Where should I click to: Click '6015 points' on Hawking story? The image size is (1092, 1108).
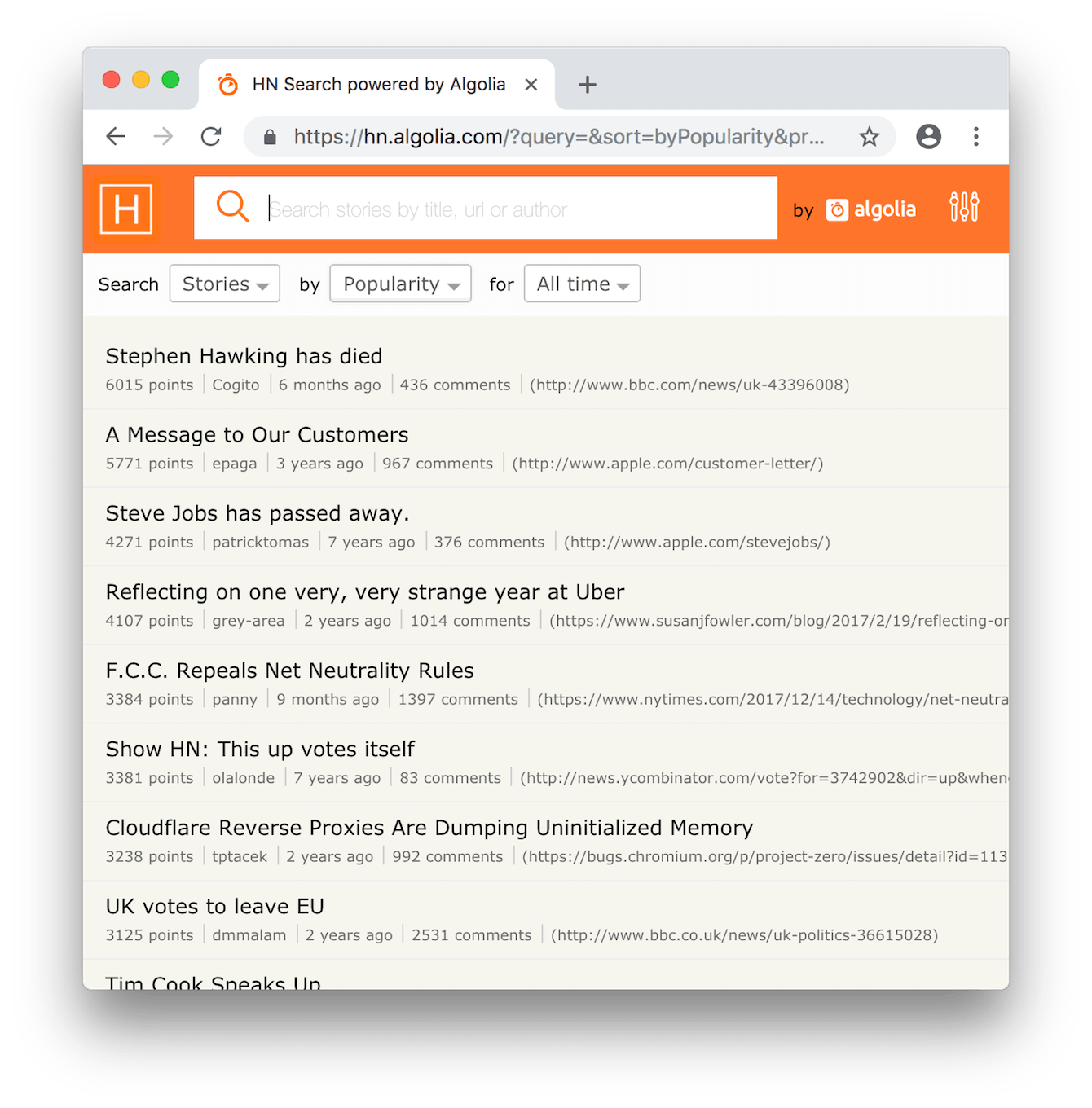(x=149, y=385)
